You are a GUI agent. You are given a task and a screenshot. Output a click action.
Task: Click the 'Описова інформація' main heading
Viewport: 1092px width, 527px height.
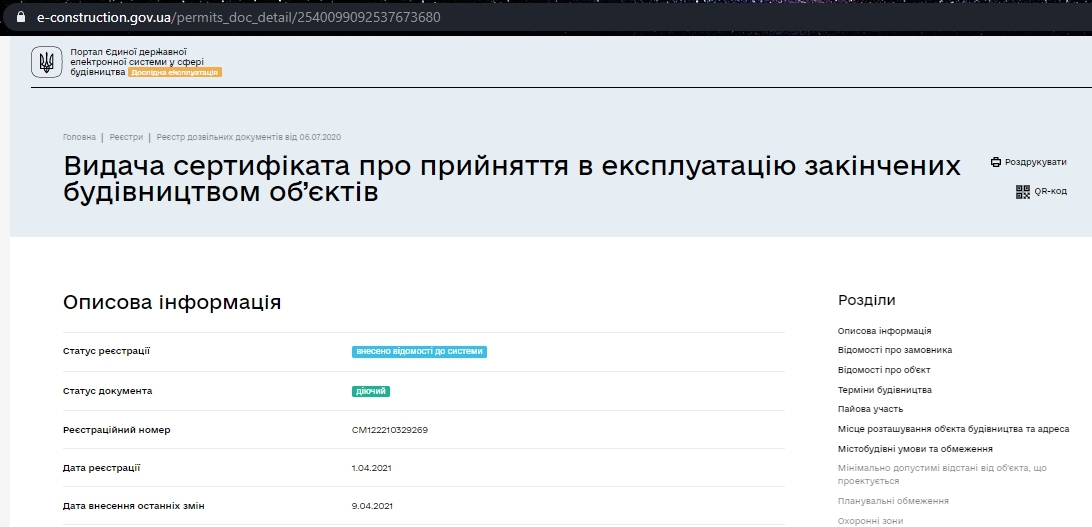point(172,303)
